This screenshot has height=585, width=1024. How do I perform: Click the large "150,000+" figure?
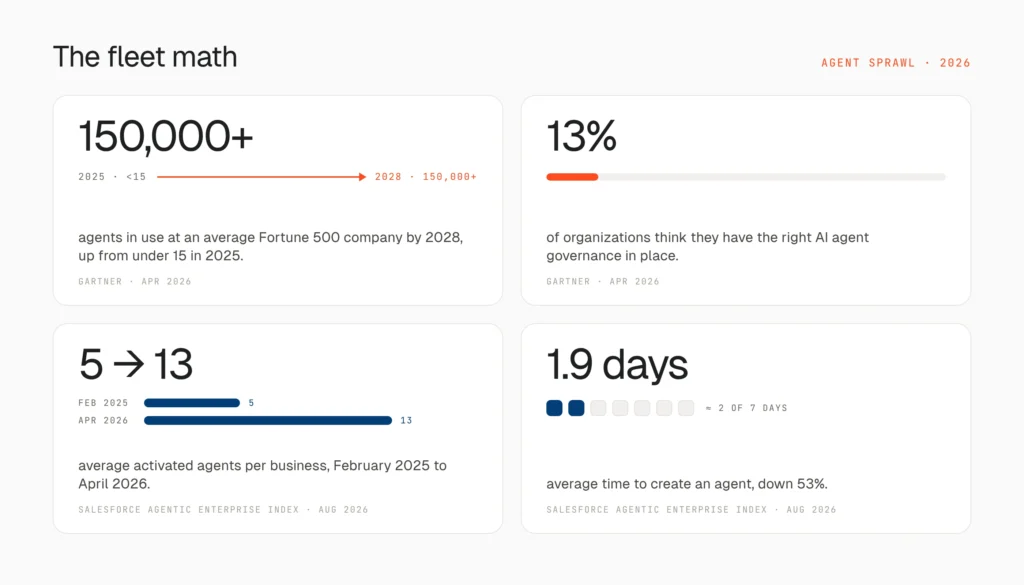[166, 136]
